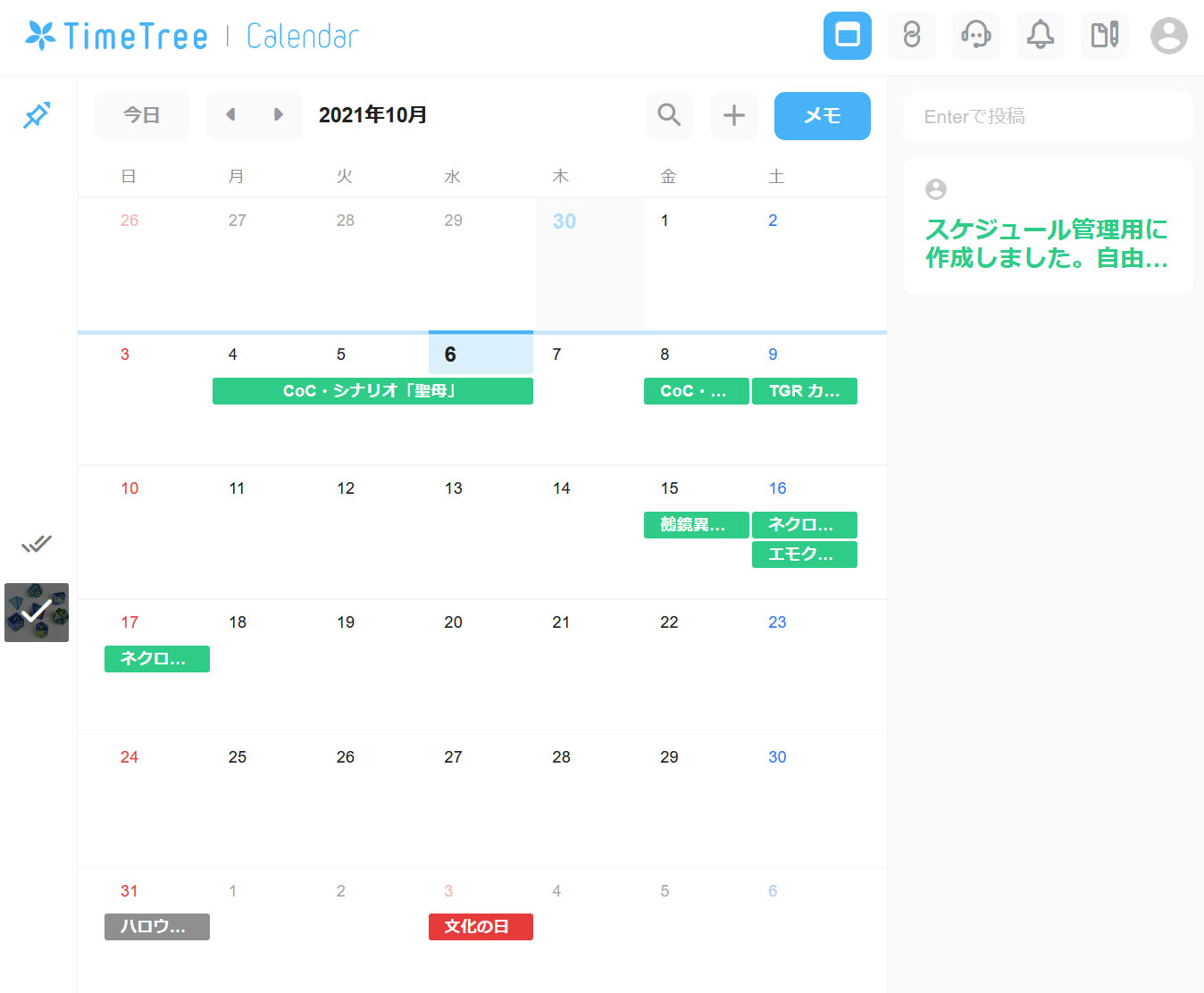Viewport: 1204px width, 993px height.
Task: Open the user profile avatar
Action: [1169, 36]
